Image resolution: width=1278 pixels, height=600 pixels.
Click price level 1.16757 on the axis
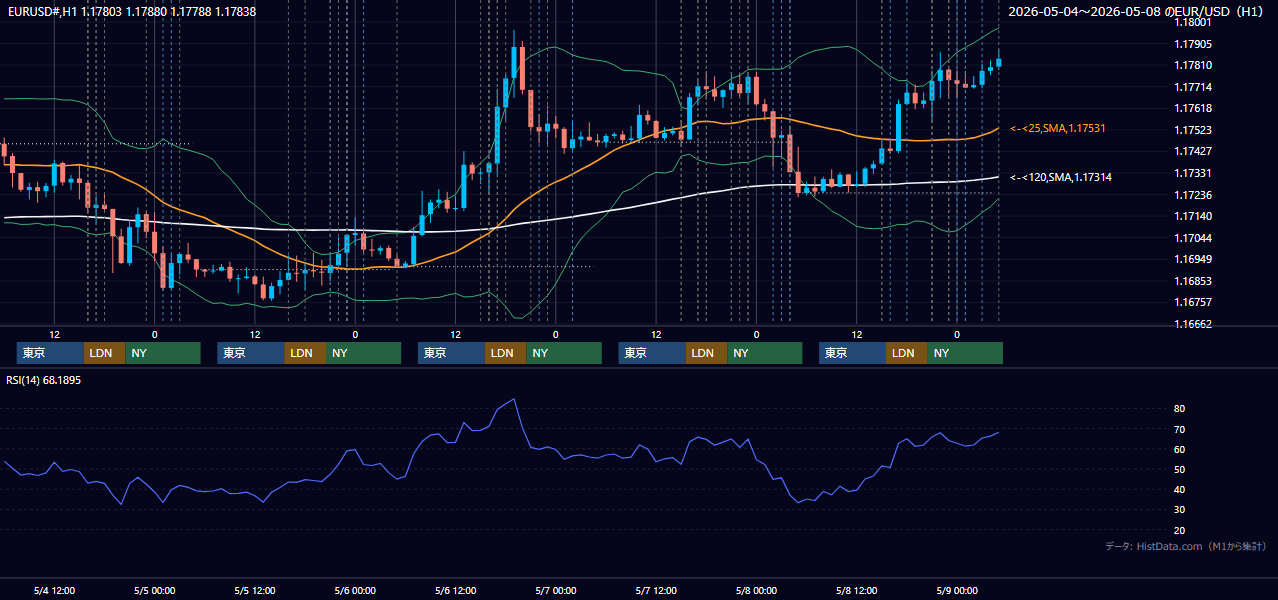(x=1193, y=302)
